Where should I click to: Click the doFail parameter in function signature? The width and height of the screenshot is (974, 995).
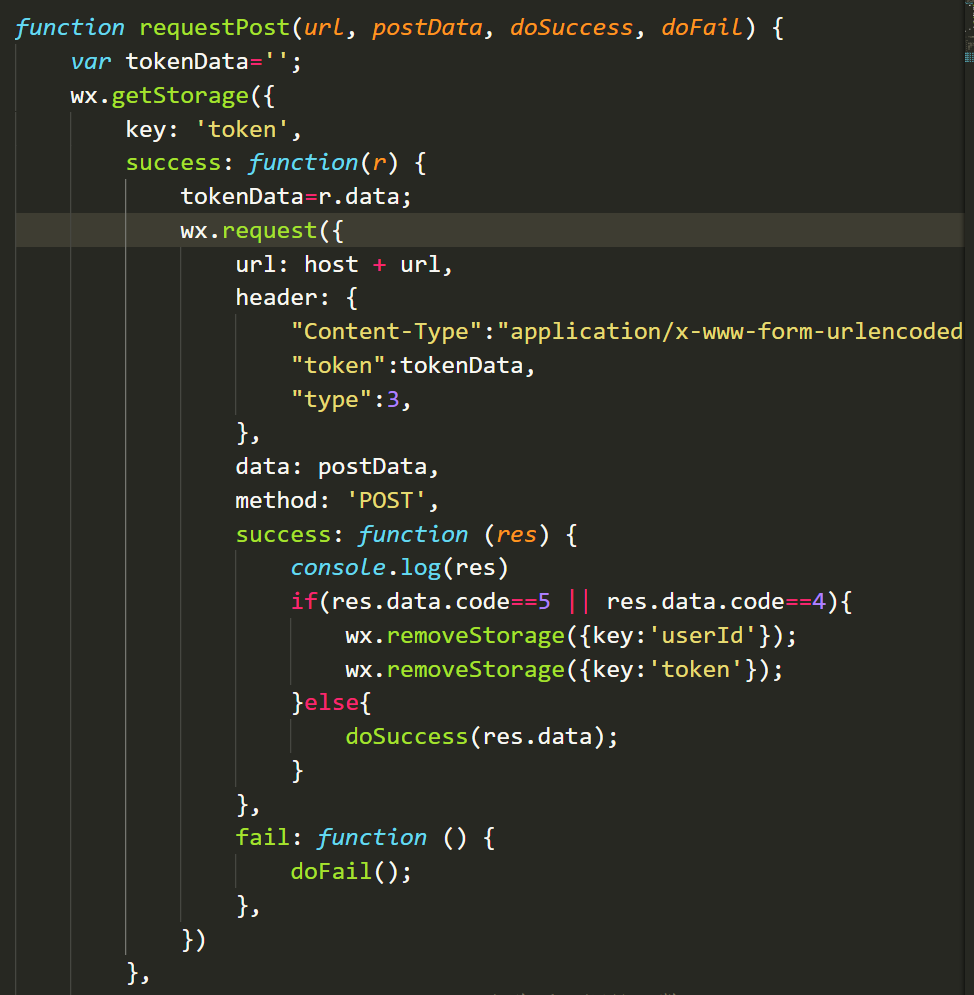tap(701, 28)
